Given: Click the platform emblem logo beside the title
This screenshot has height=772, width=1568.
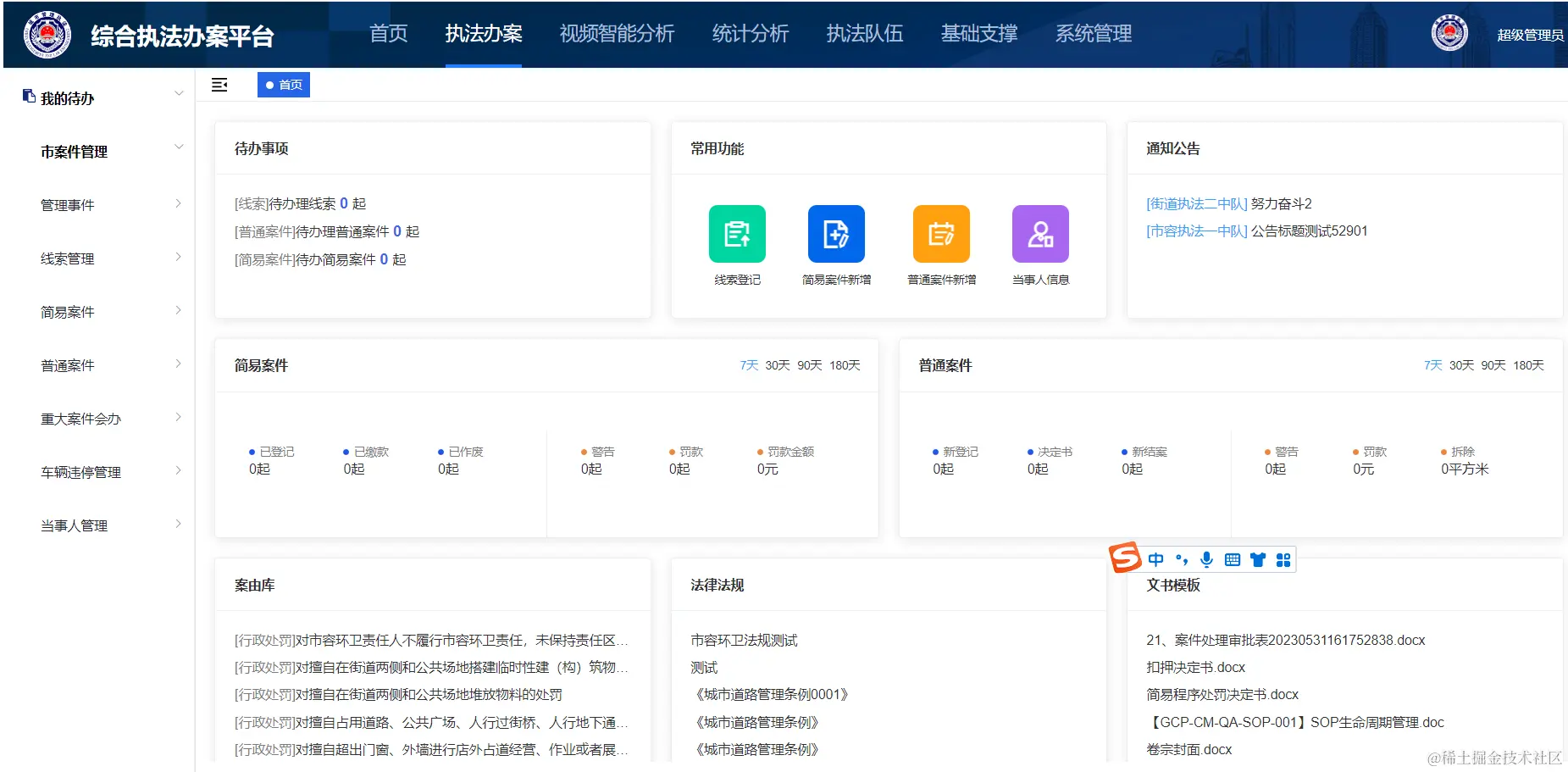Looking at the screenshot, I should point(47,35).
